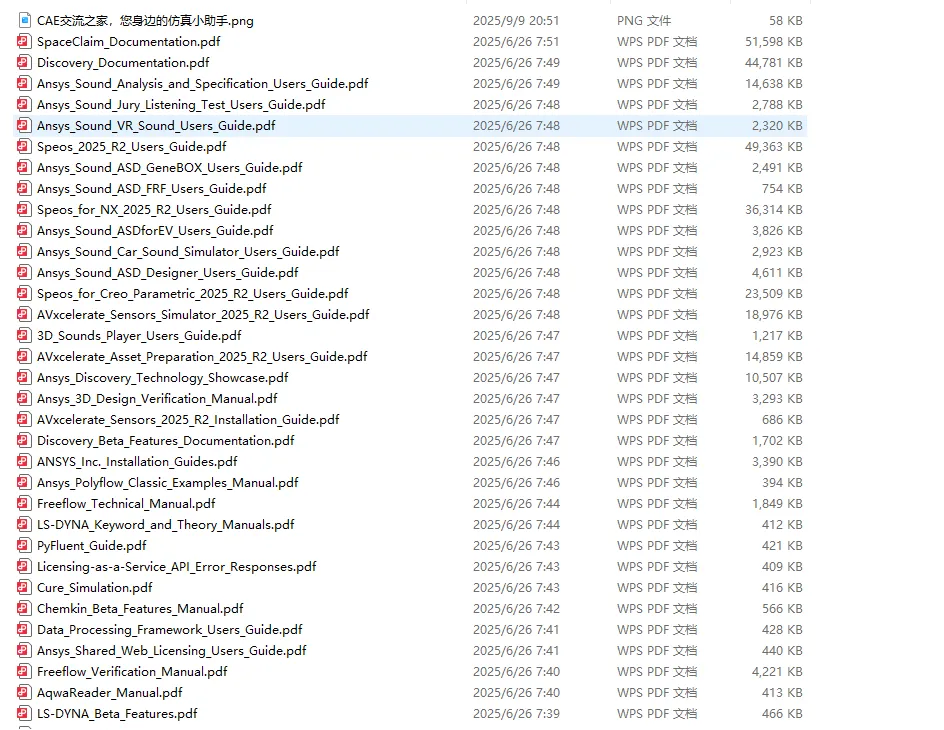
Task: Click the 1,217 KB size value
Action: tap(777, 336)
